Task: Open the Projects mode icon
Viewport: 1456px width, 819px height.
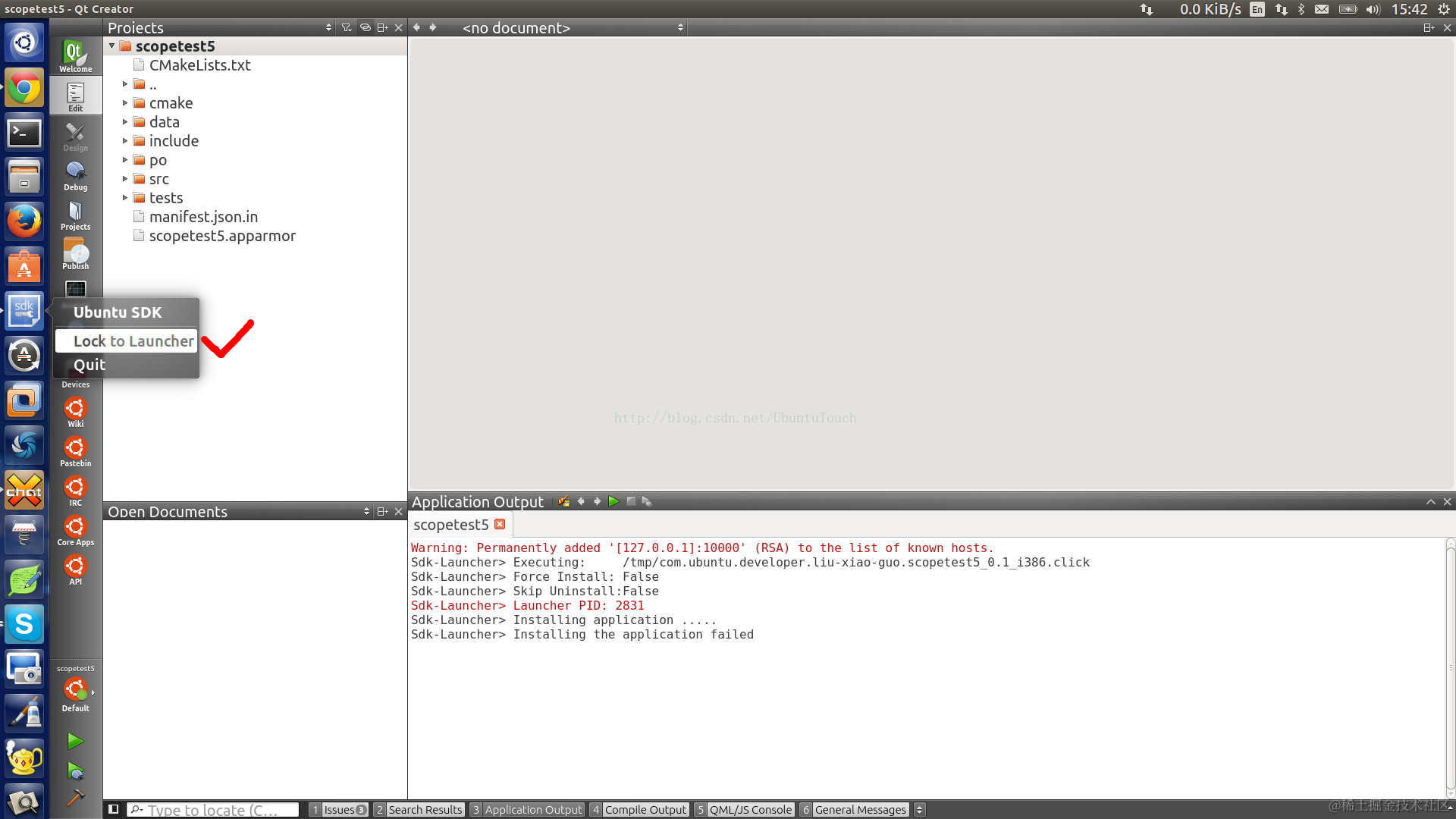Action: [75, 215]
